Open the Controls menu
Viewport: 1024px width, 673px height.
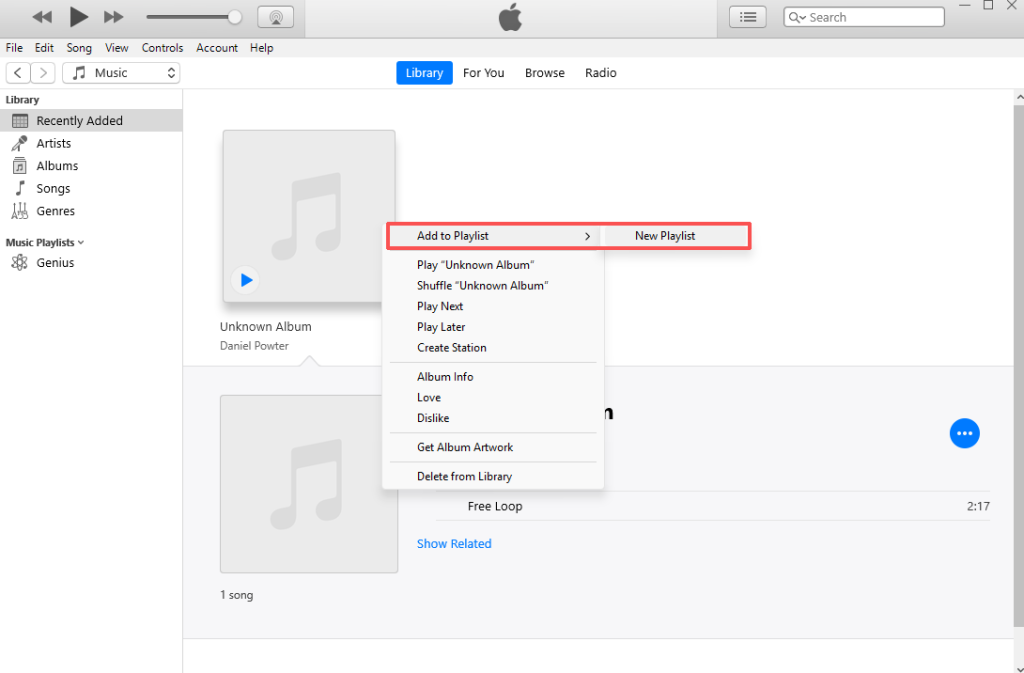point(162,47)
